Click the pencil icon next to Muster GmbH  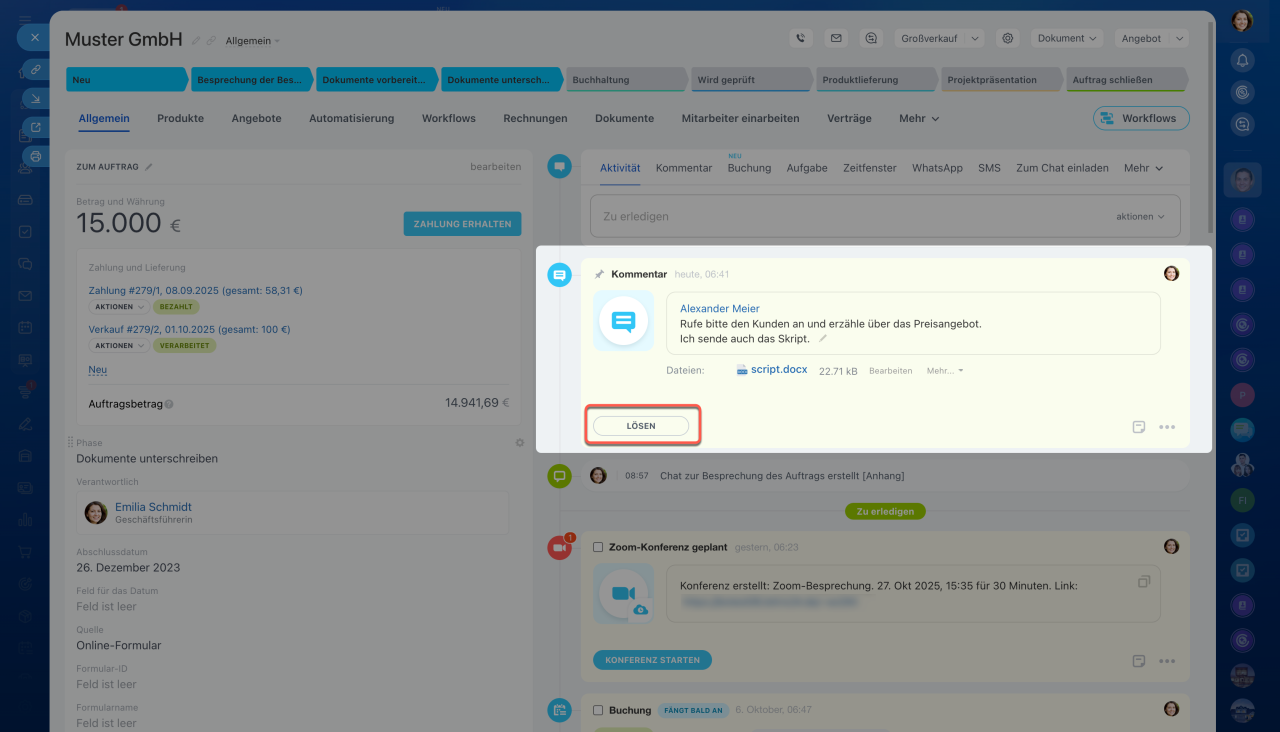(196, 41)
